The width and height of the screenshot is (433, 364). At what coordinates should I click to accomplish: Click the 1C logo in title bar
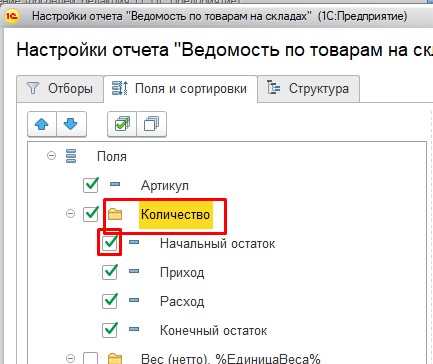pyautogui.click(x=12, y=16)
